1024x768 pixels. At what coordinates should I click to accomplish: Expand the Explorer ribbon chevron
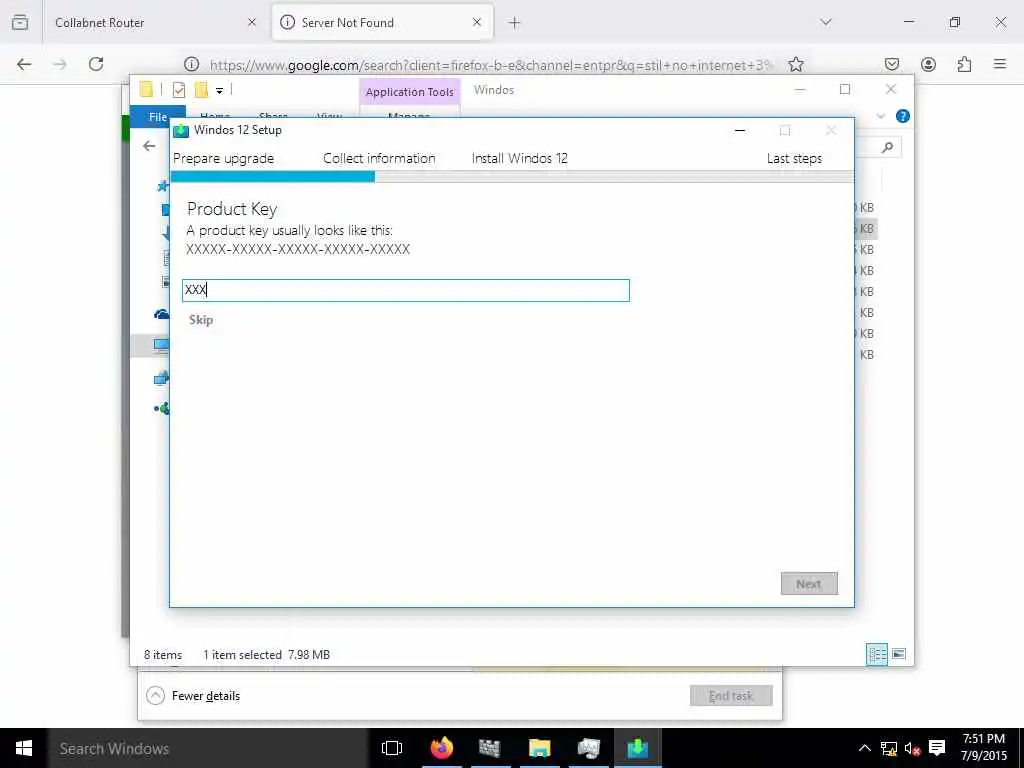coord(880,116)
